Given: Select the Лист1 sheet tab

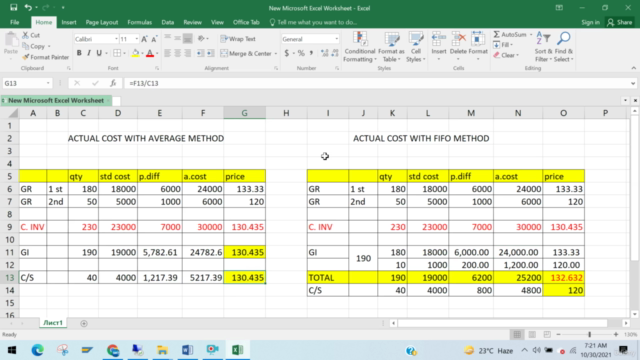Looking at the screenshot, I should pos(53,323).
